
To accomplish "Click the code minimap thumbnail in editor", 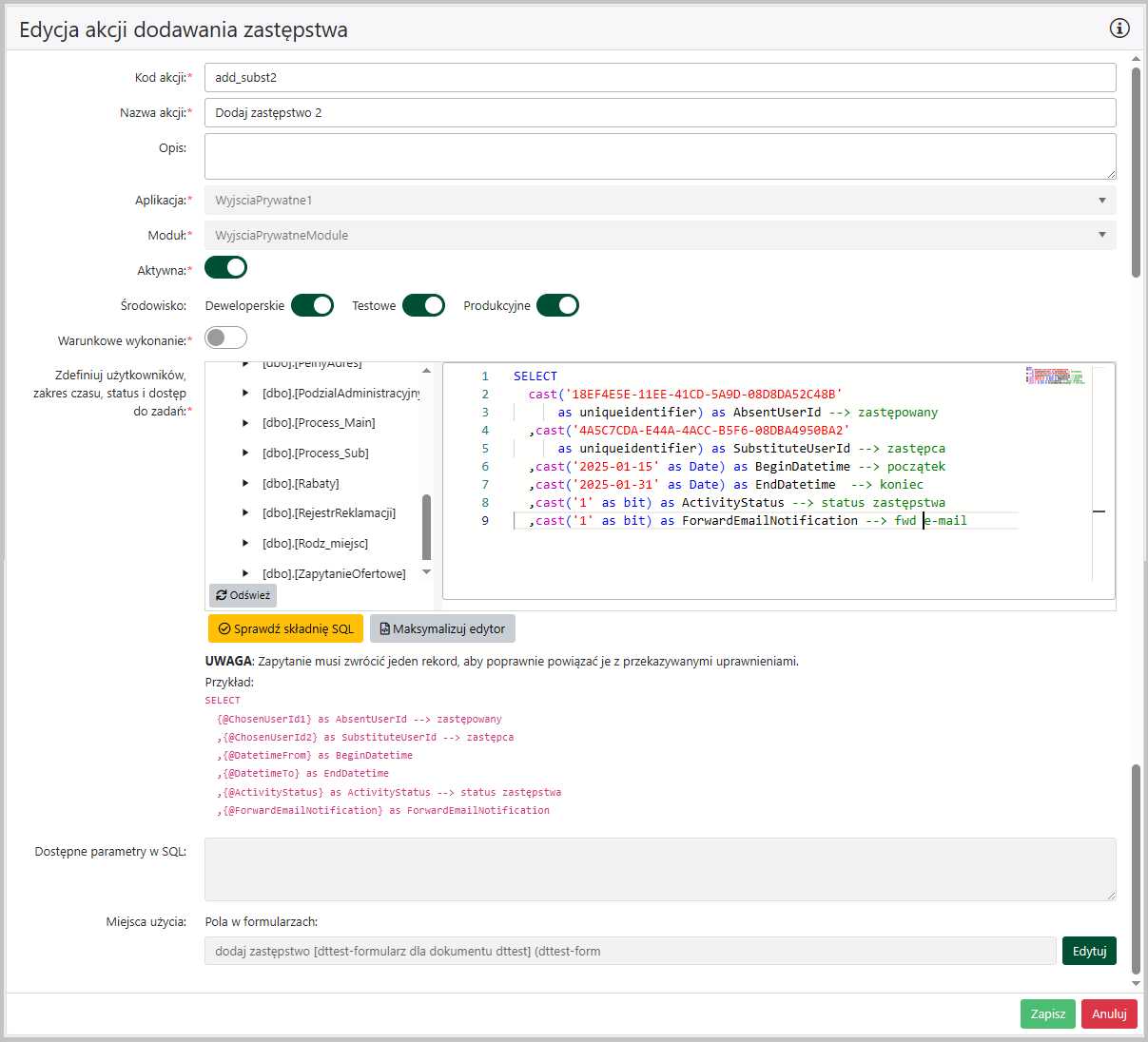I will (1055, 376).
